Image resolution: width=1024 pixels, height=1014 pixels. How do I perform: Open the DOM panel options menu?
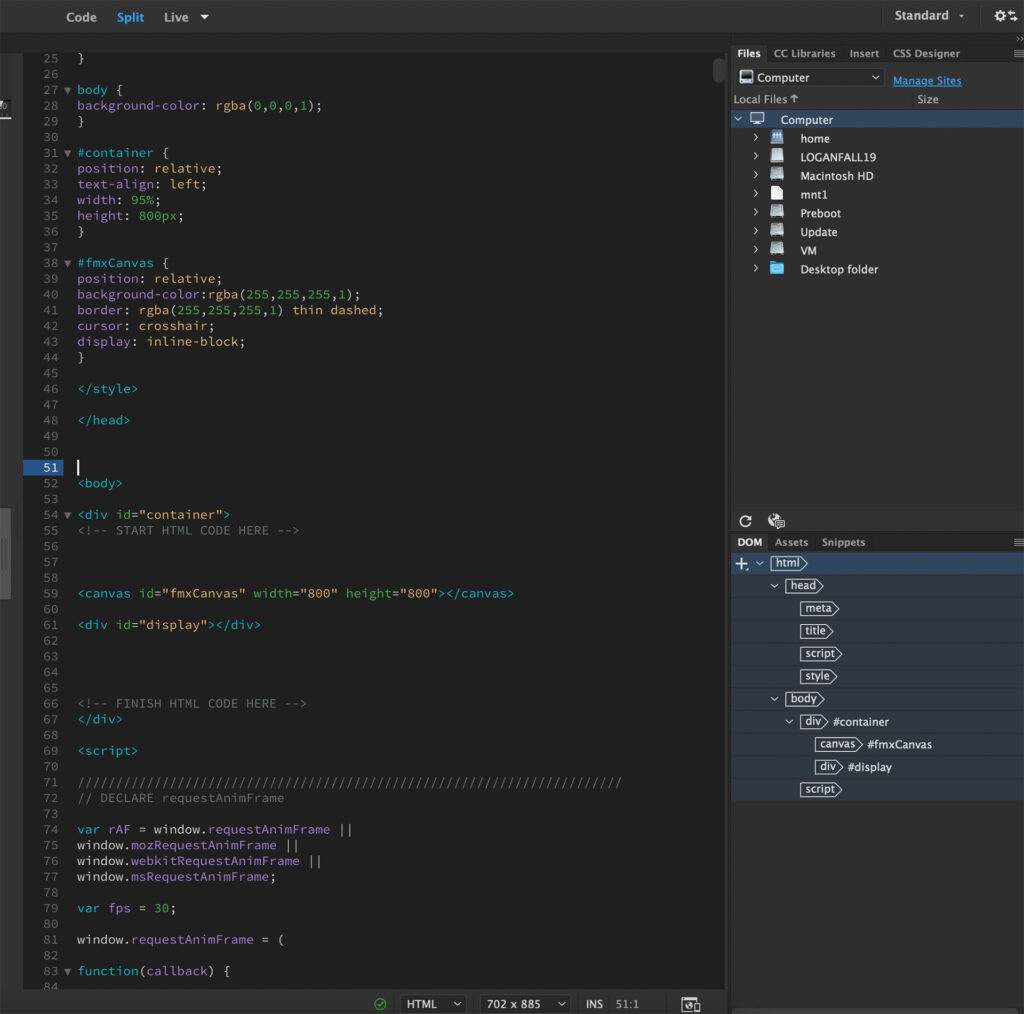click(x=1018, y=542)
